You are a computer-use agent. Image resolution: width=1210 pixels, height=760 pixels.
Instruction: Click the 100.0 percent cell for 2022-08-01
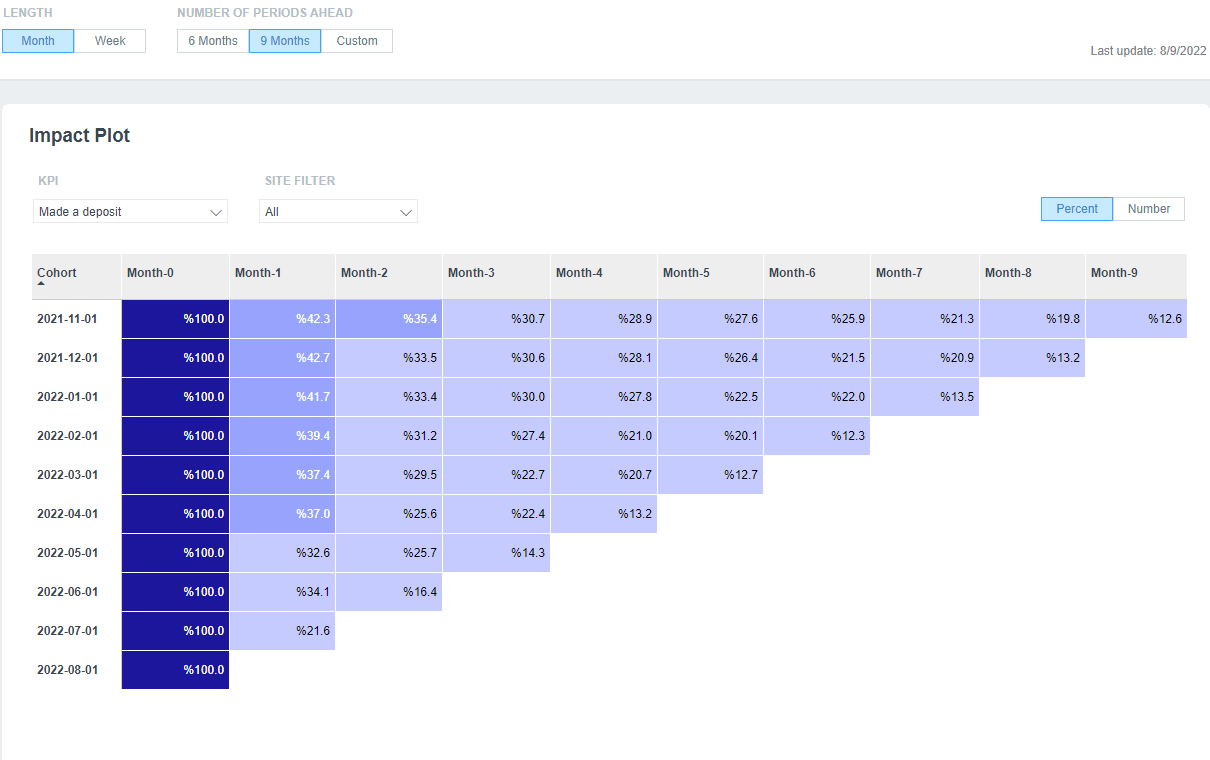175,670
